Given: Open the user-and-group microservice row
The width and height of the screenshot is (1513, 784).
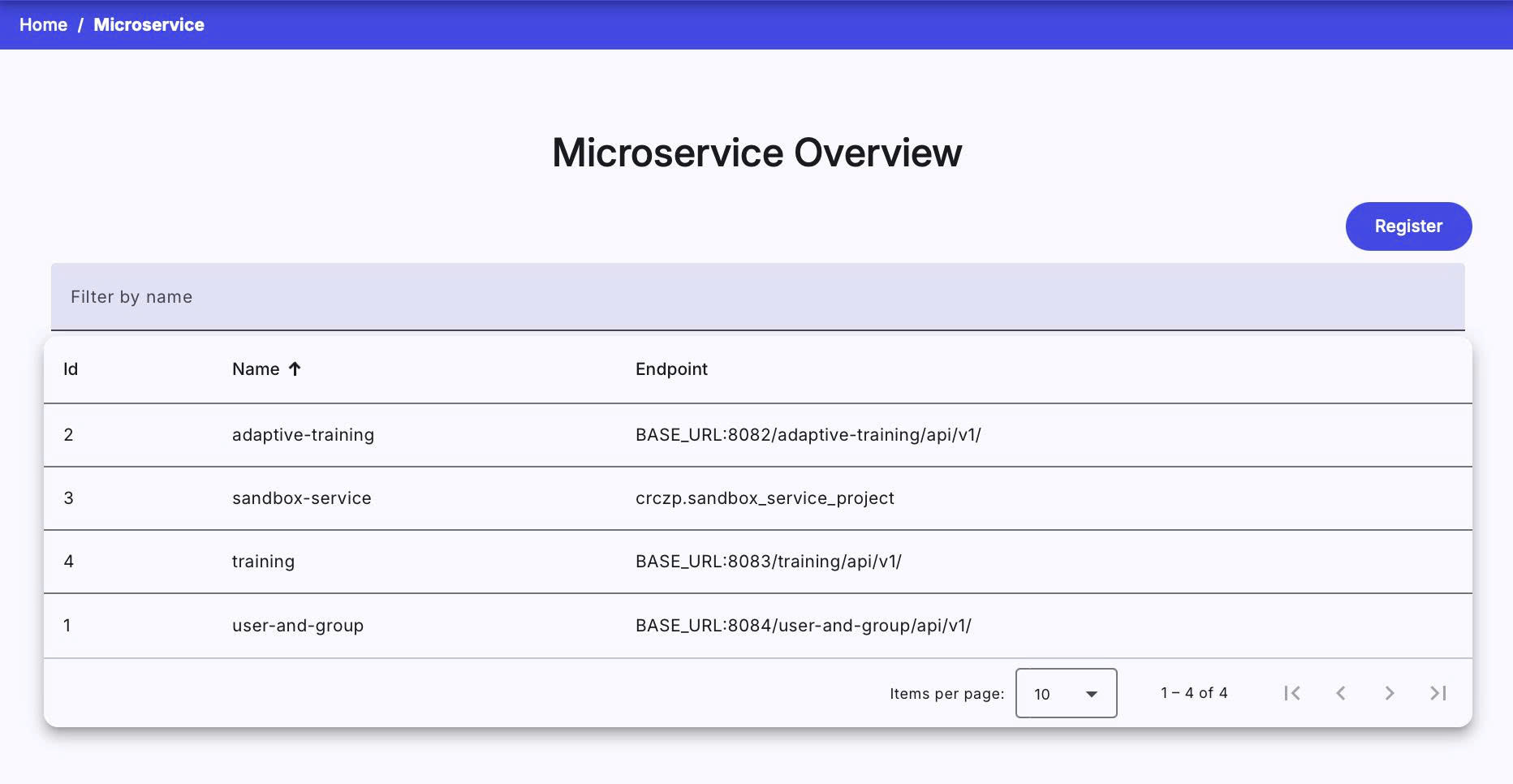Looking at the screenshot, I should pyautogui.click(x=297, y=626).
